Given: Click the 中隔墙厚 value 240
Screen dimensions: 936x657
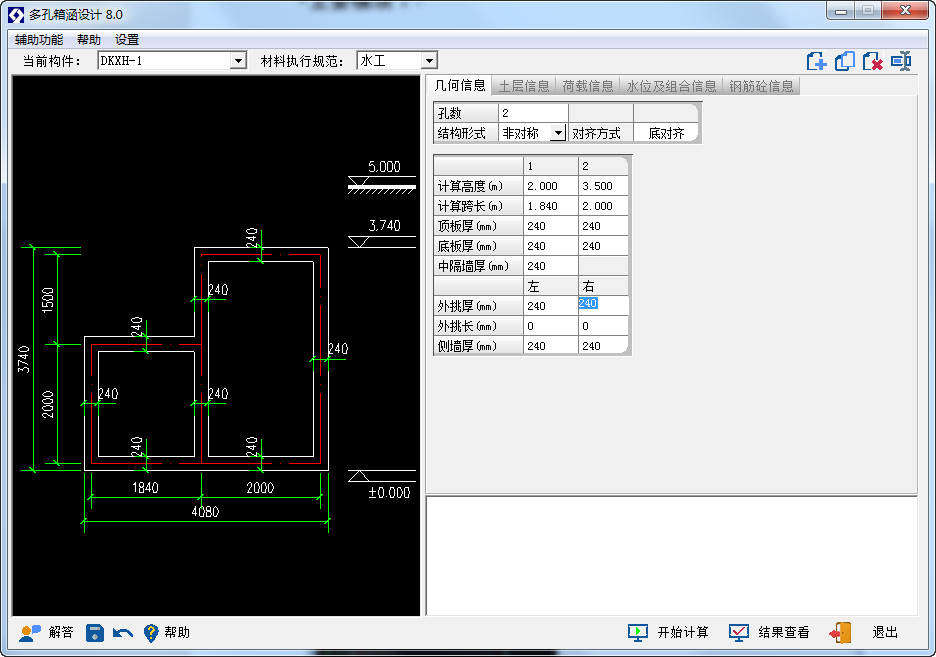Looking at the screenshot, I should (x=550, y=266).
